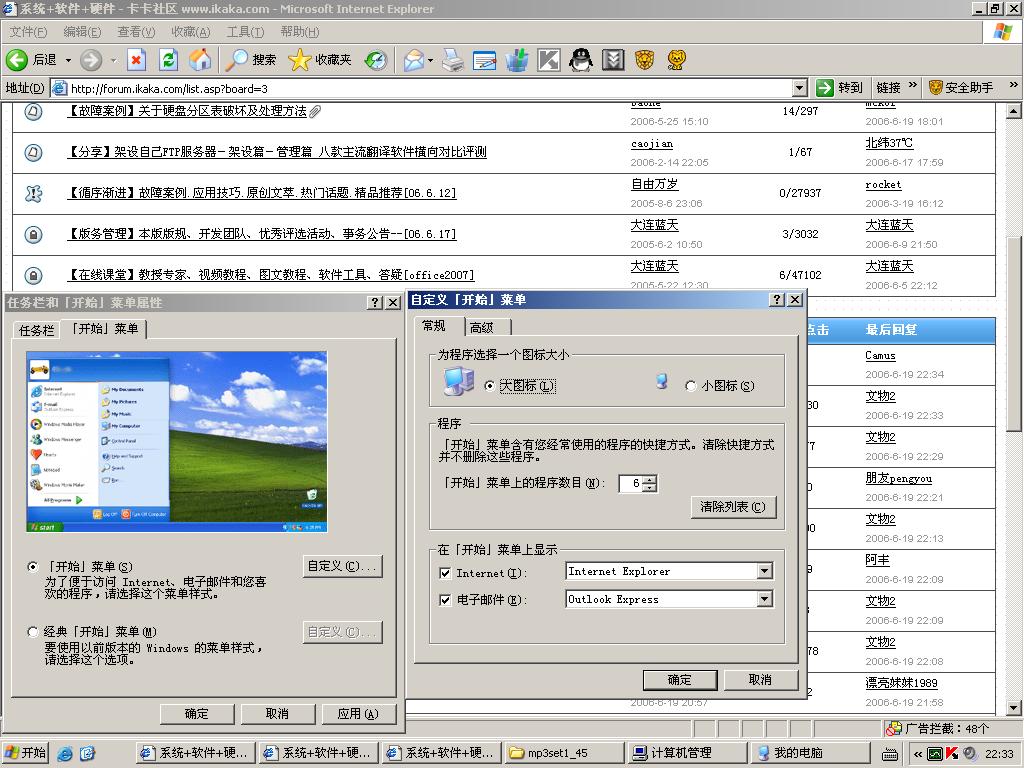Toggle the E-mail checkbox
This screenshot has width=1024, height=768.
tap(445, 601)
